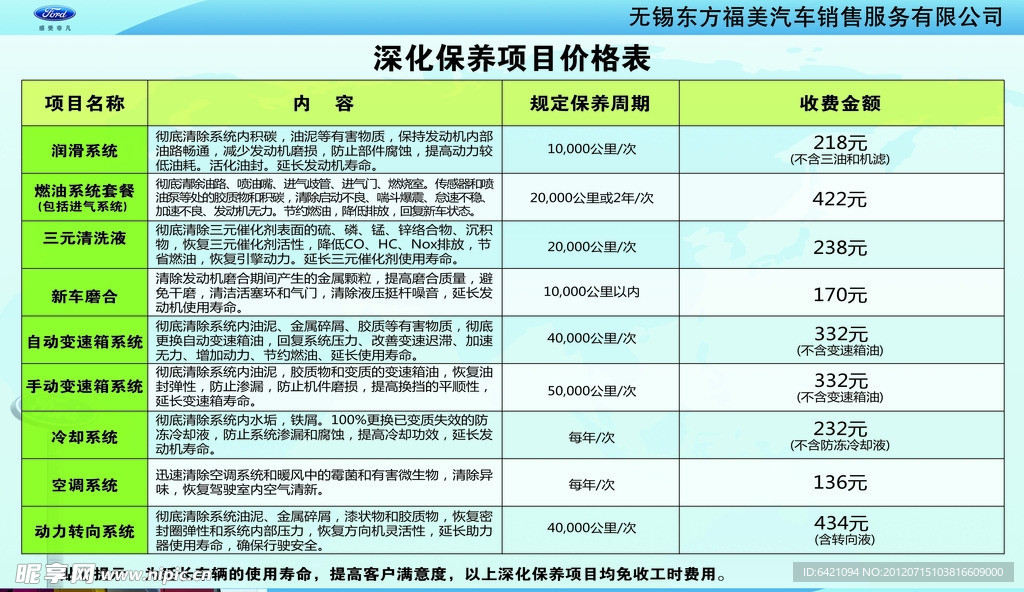Screen dimensions: 1024x592
Task: Open the 收费金额 column header
Action: point(843,101)
